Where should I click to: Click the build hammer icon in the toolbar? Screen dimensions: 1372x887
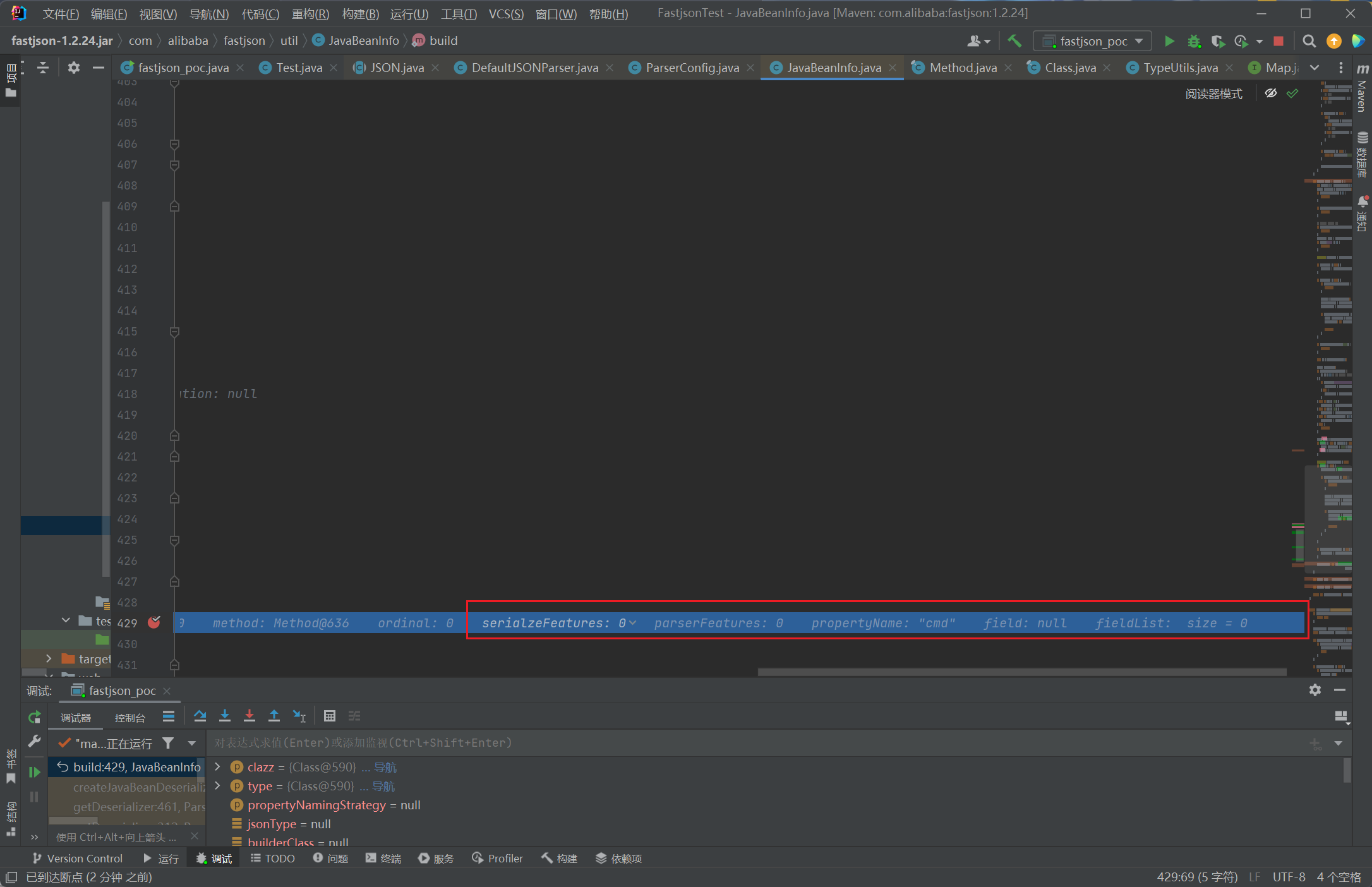[1014, 41]
